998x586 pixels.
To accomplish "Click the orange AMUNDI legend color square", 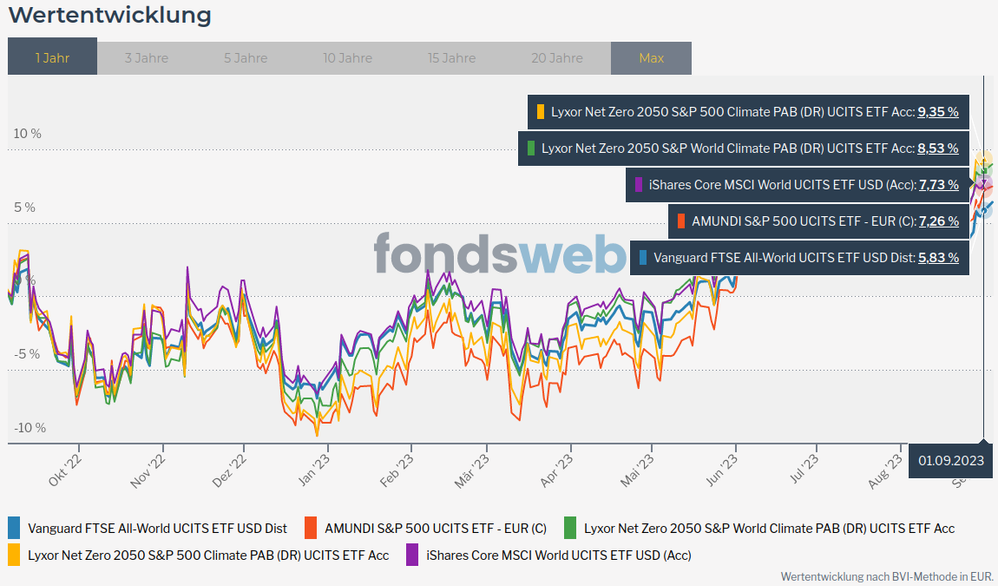I will pyautogui.click(x=311, y=528).
